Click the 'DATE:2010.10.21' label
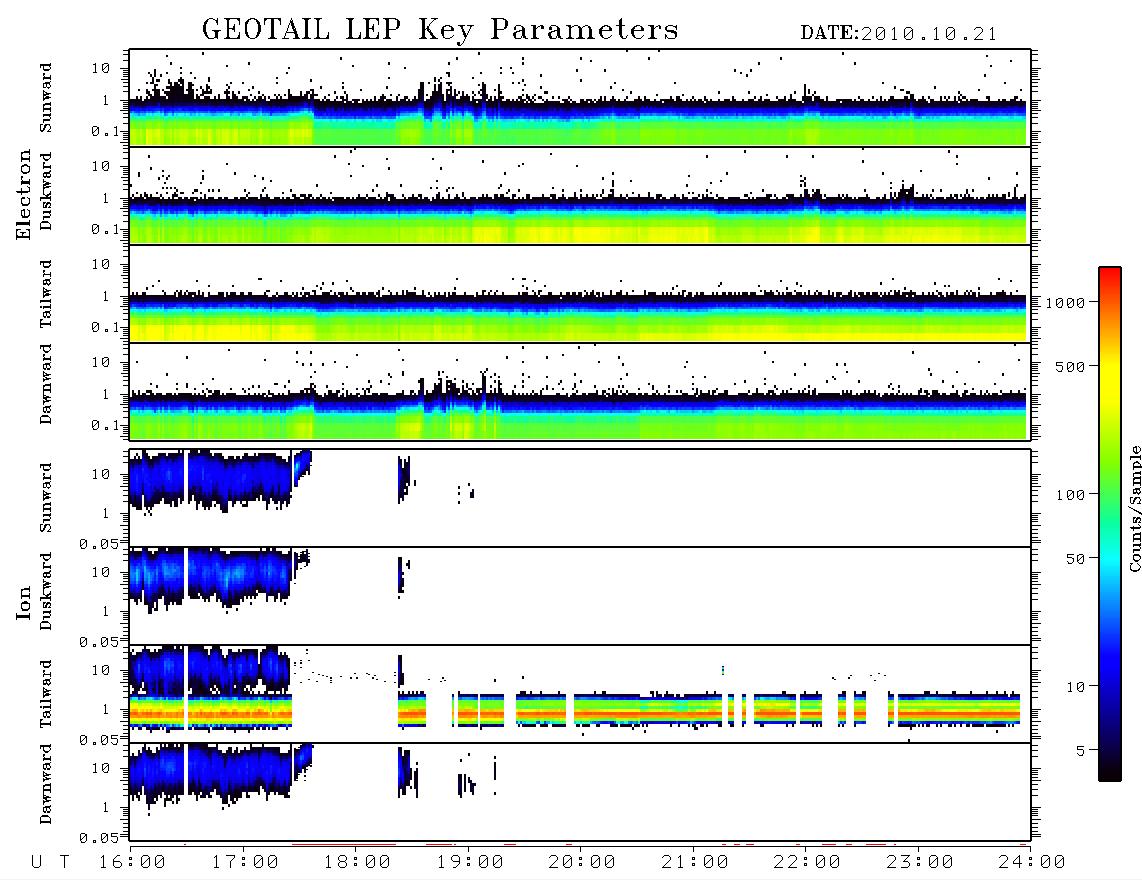 [x=899, y=34]
